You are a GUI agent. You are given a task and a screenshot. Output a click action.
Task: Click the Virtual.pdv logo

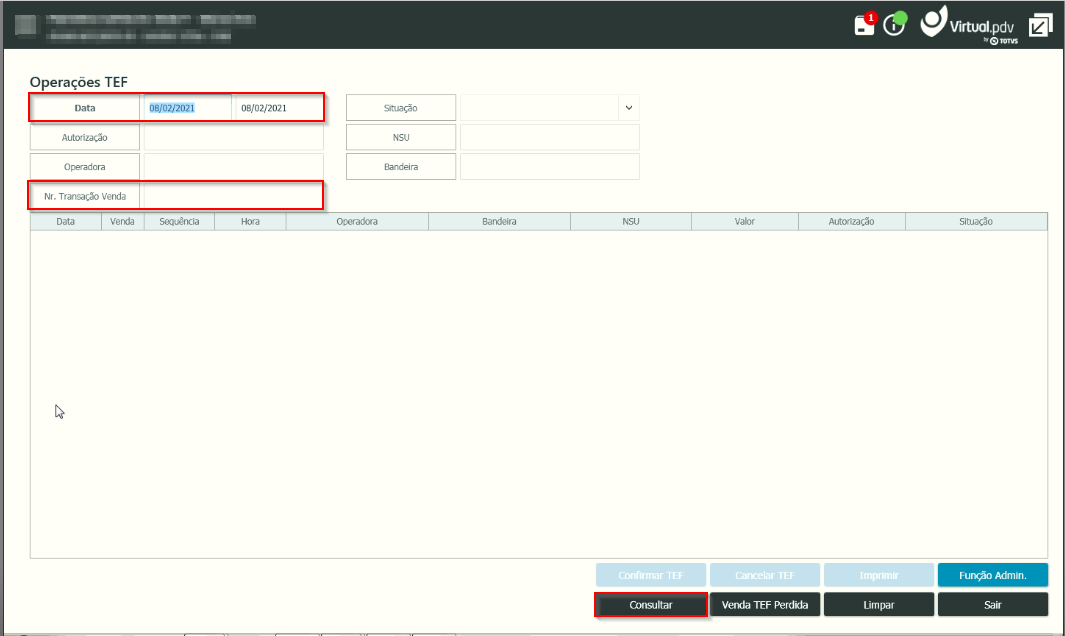tap(969, 25)
